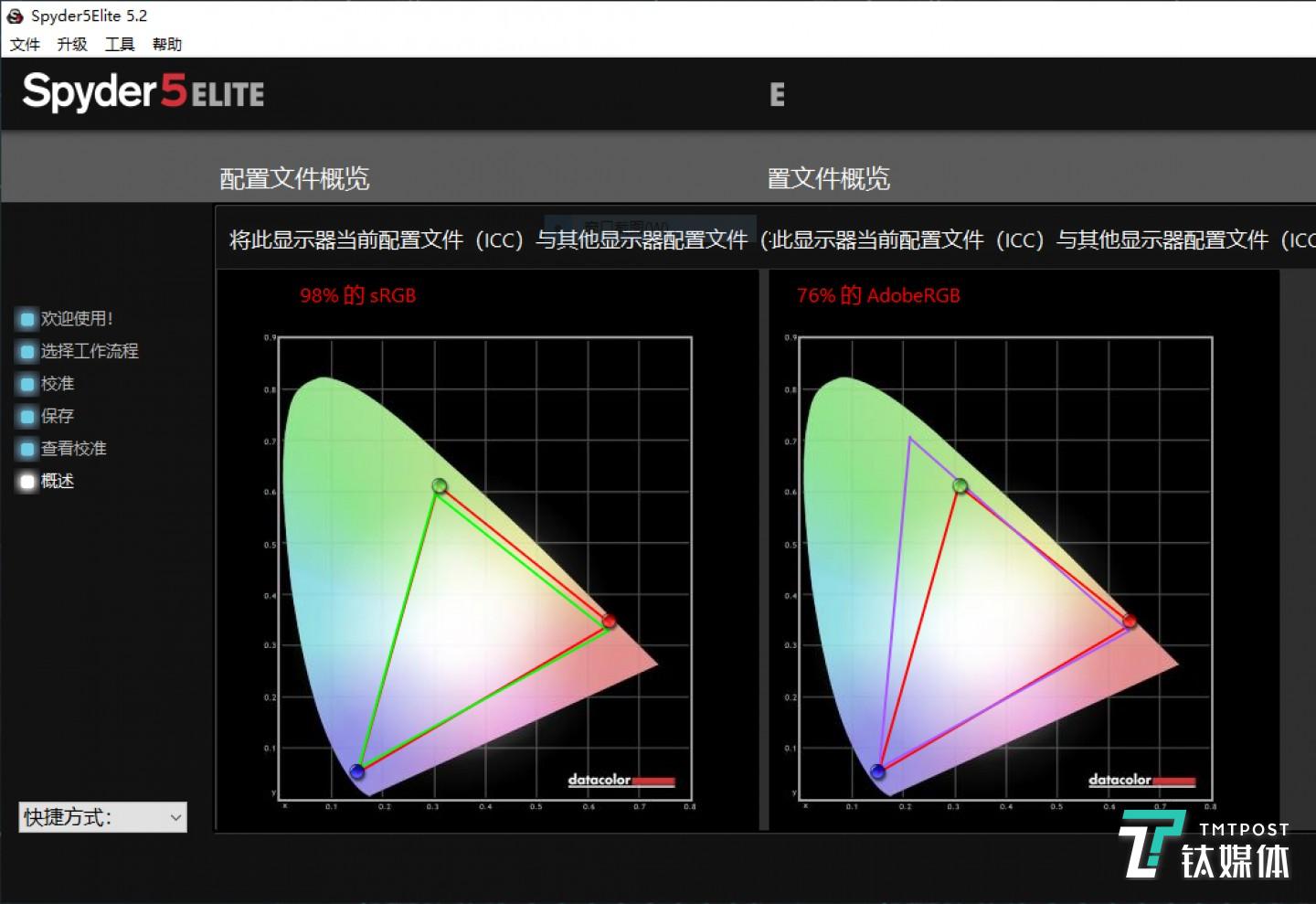Click the Spyder5Elite title bar icon

(15, 16)
